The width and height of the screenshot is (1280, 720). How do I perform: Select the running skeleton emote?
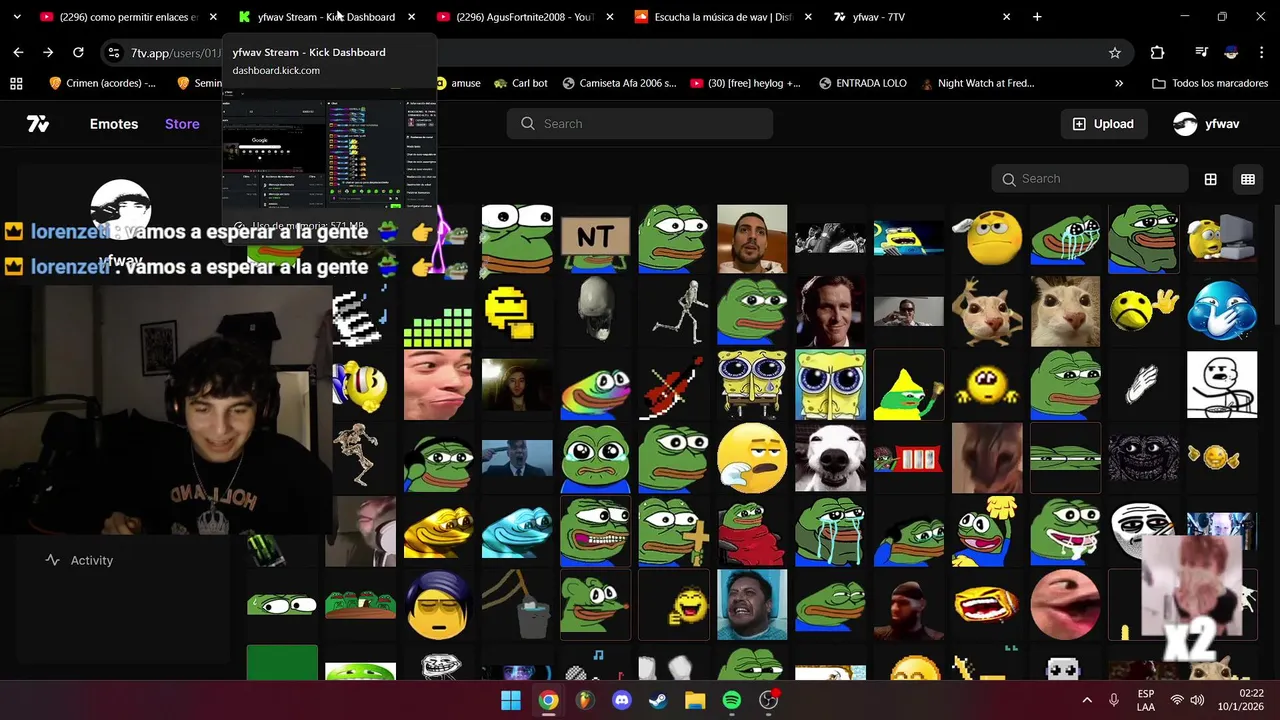click(x=673, y=312)
